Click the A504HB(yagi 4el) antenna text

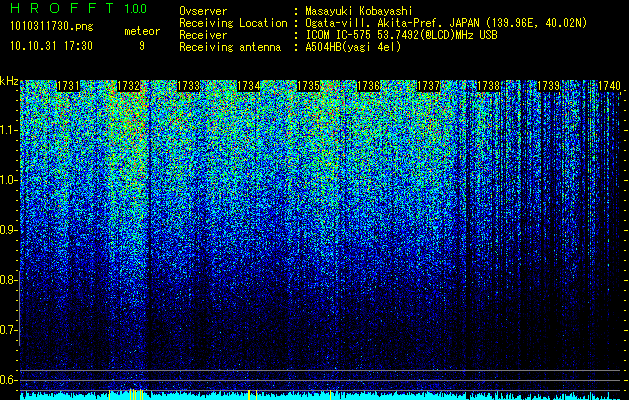tap(353, 47)
